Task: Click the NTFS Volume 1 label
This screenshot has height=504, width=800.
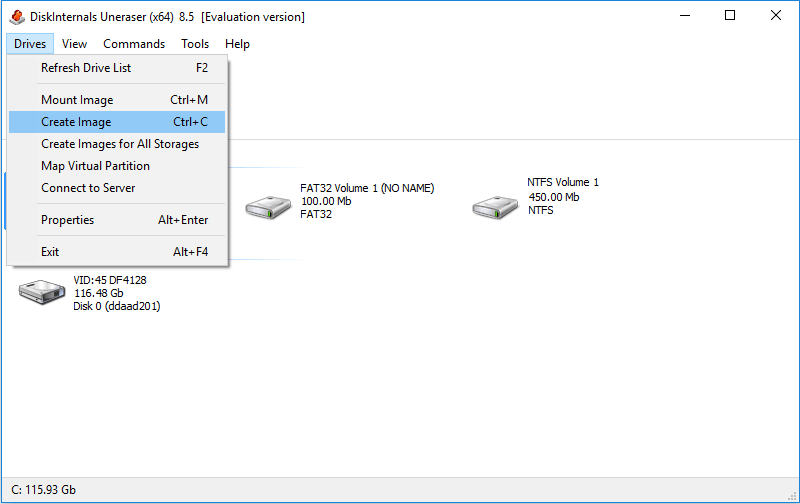Action: 563,182
